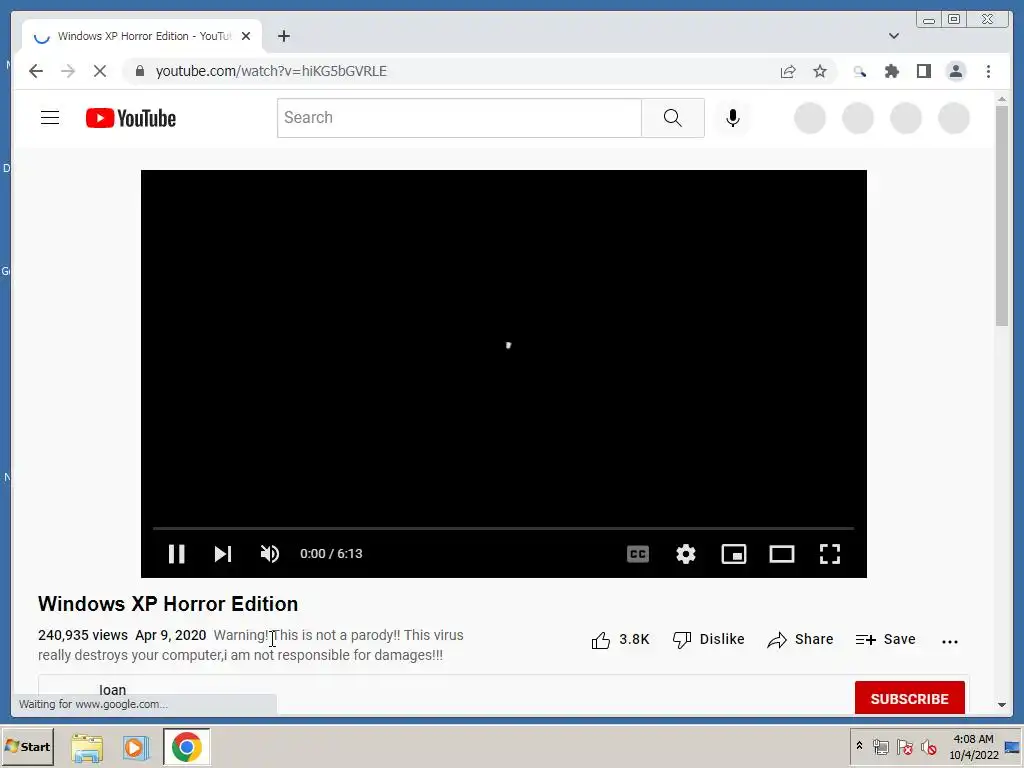Switch to theater mode

click(x=782, y=554)
